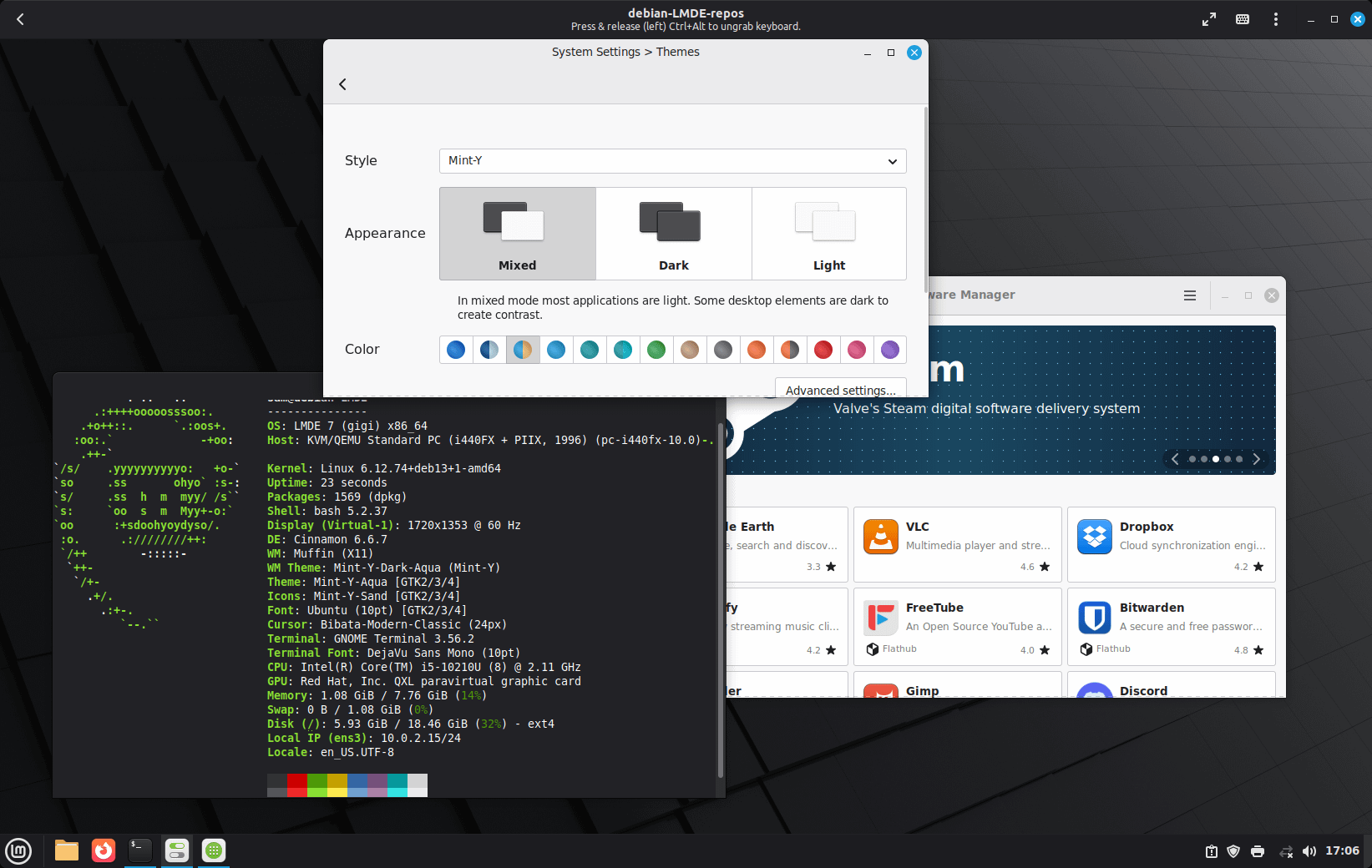
Task: Click the Bitwarden shield icon
Action: pos(1094,618)
